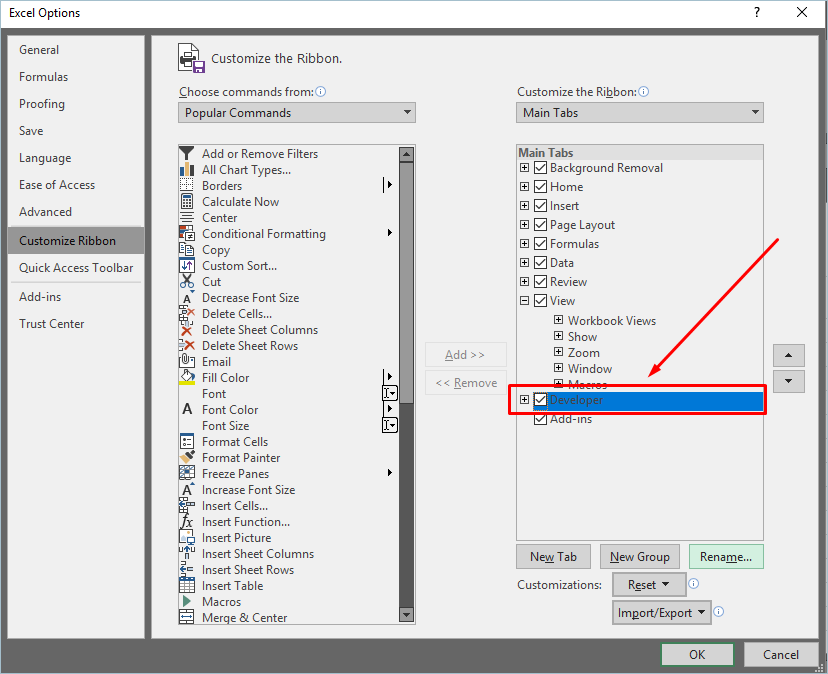Click the Fill Color paint bucket icon

click(x=186, y=378)
